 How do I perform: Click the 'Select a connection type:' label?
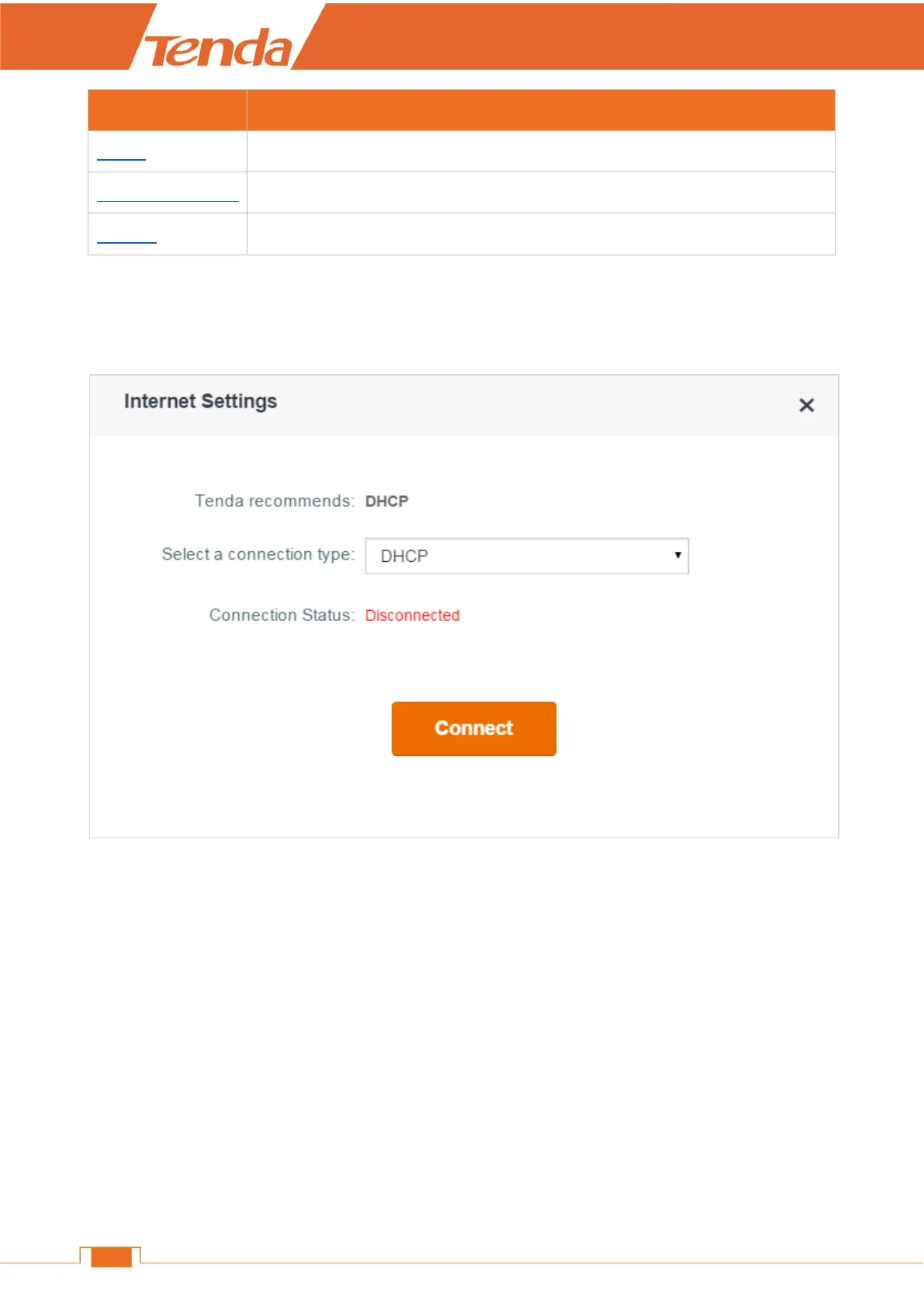tap(258, 555)
